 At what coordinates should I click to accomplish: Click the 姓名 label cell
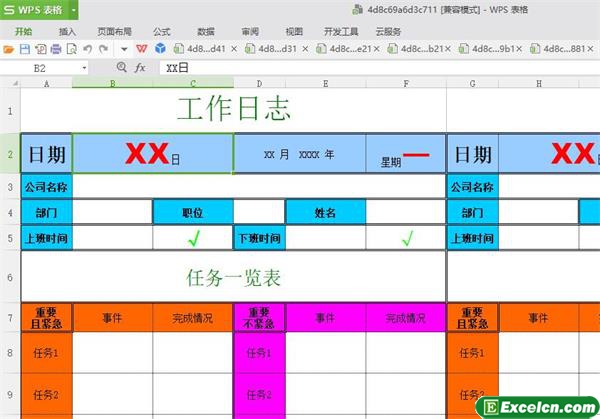(325, 212)
